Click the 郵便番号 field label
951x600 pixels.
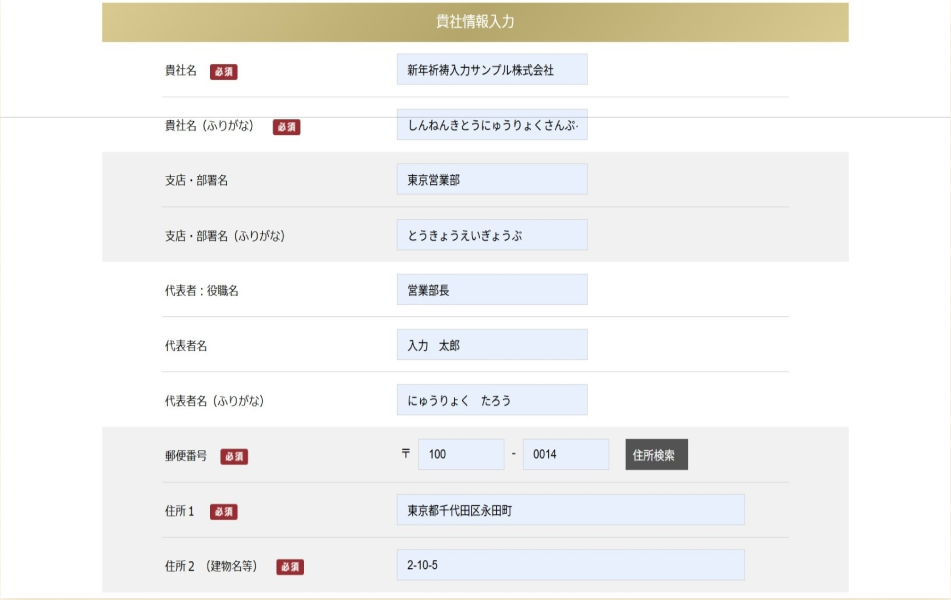tap(186, 455)
